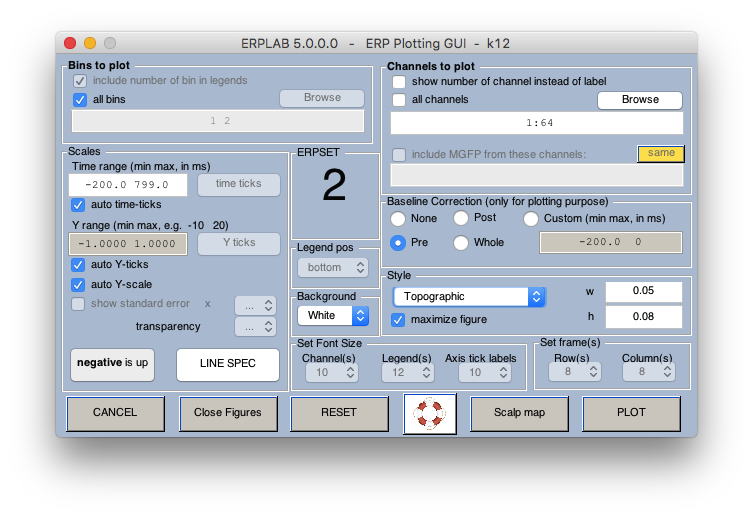Select Whole baseline correction
Screen dimensions: 753x517
(x=461, y=243)
